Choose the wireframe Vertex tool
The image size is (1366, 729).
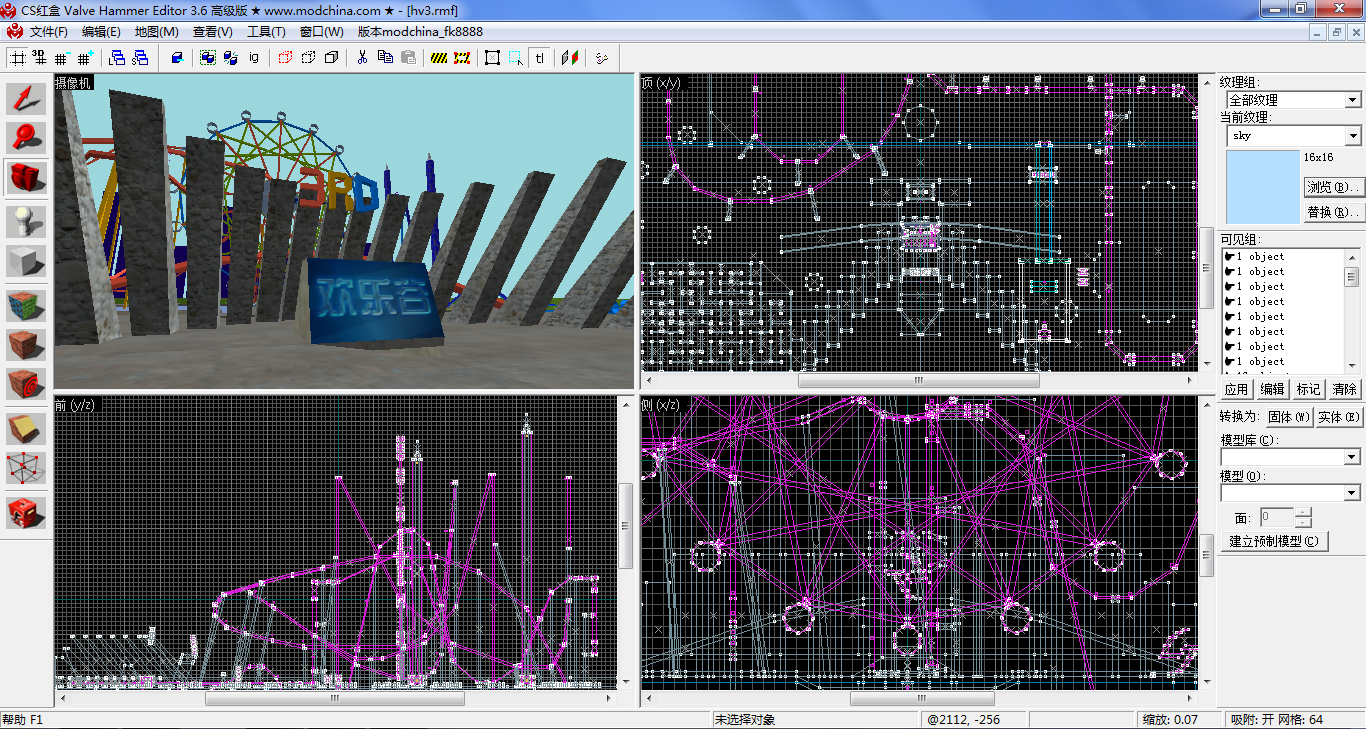(26, 467)
